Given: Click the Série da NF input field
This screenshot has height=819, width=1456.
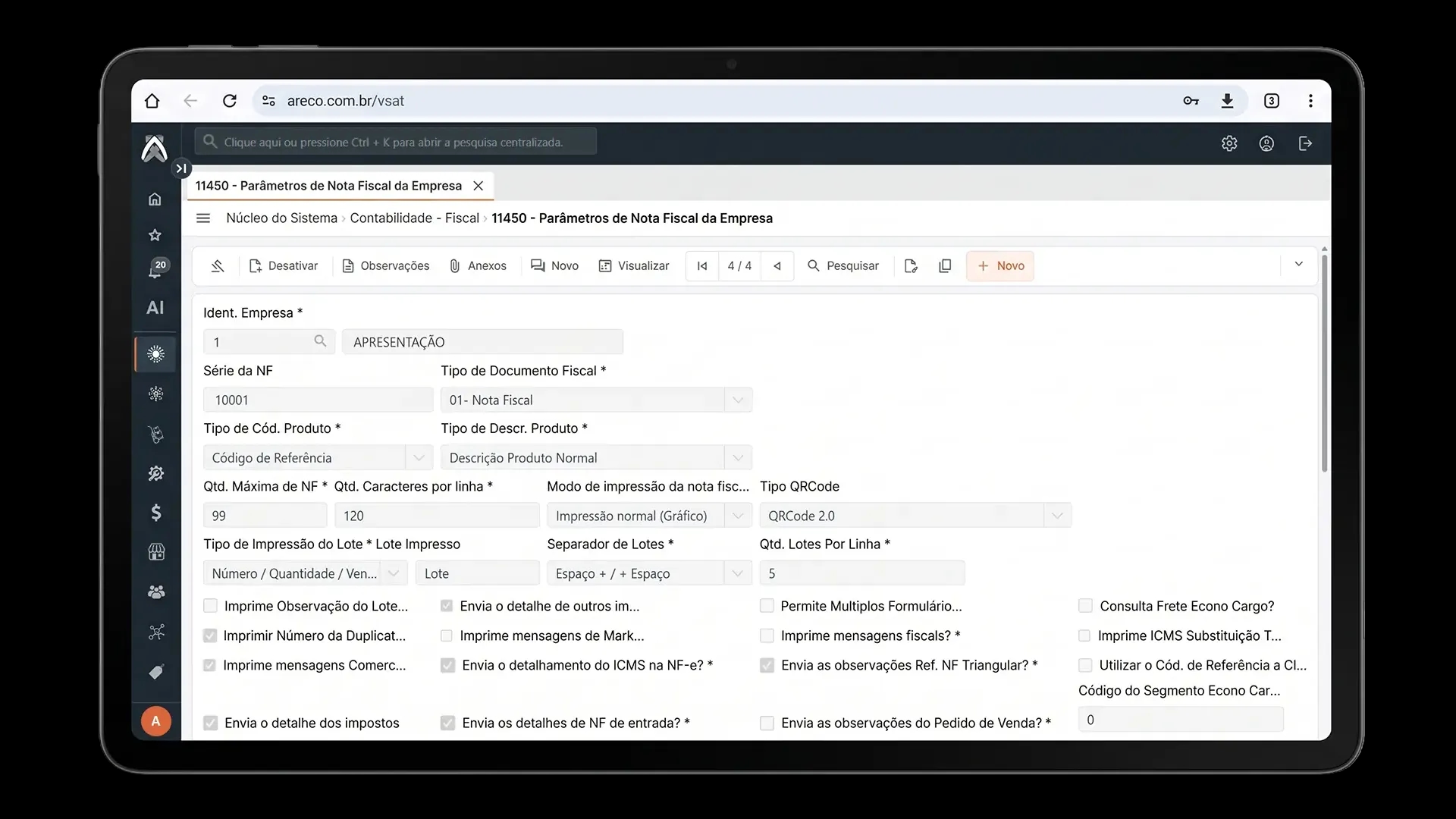Looking at the screenshot, I should [x=318, y=400].
